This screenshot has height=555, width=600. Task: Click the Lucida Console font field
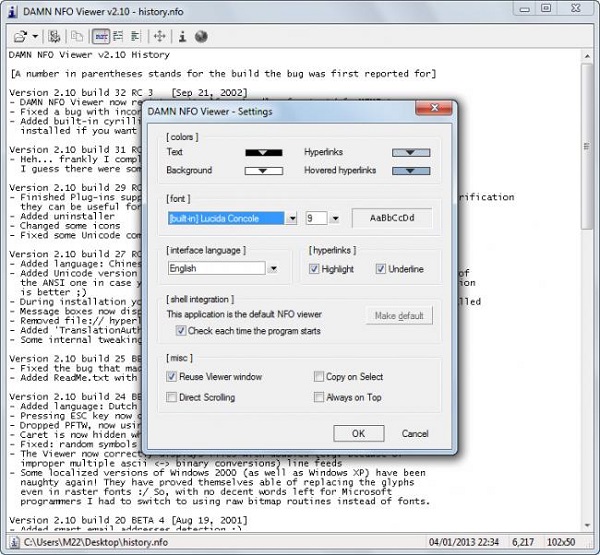tap(226, 219)
